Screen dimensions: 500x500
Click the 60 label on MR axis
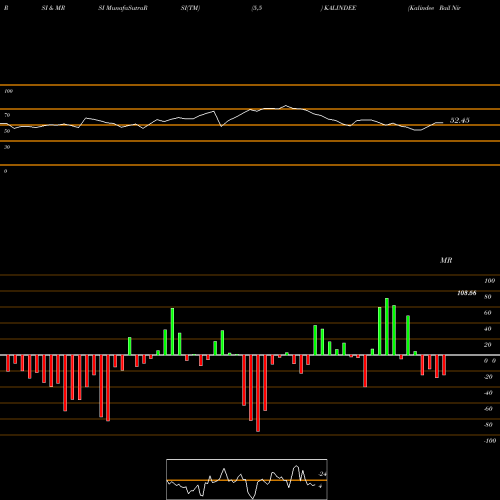point(488,313)
